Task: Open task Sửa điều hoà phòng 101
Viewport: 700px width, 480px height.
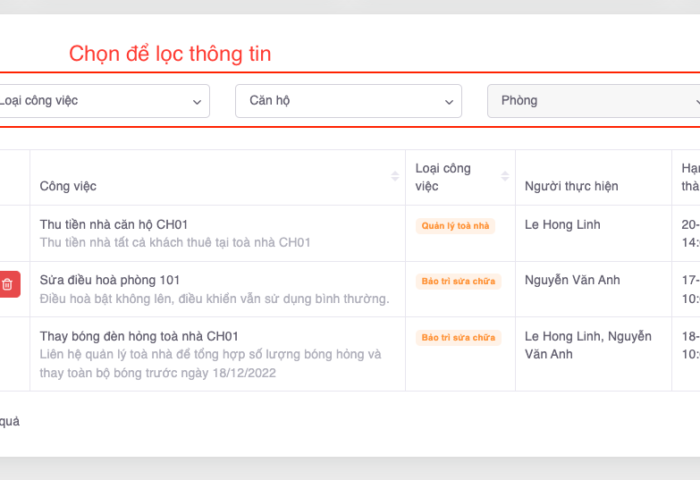Action: coord(110,280)
